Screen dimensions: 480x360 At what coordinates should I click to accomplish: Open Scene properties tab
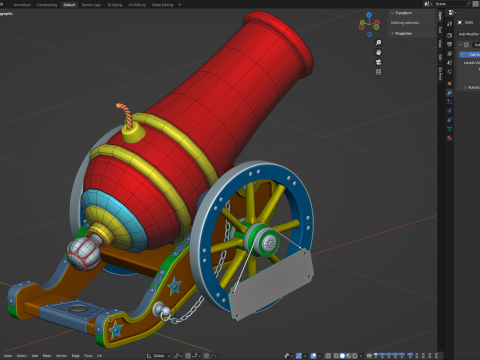pos(449,62)
